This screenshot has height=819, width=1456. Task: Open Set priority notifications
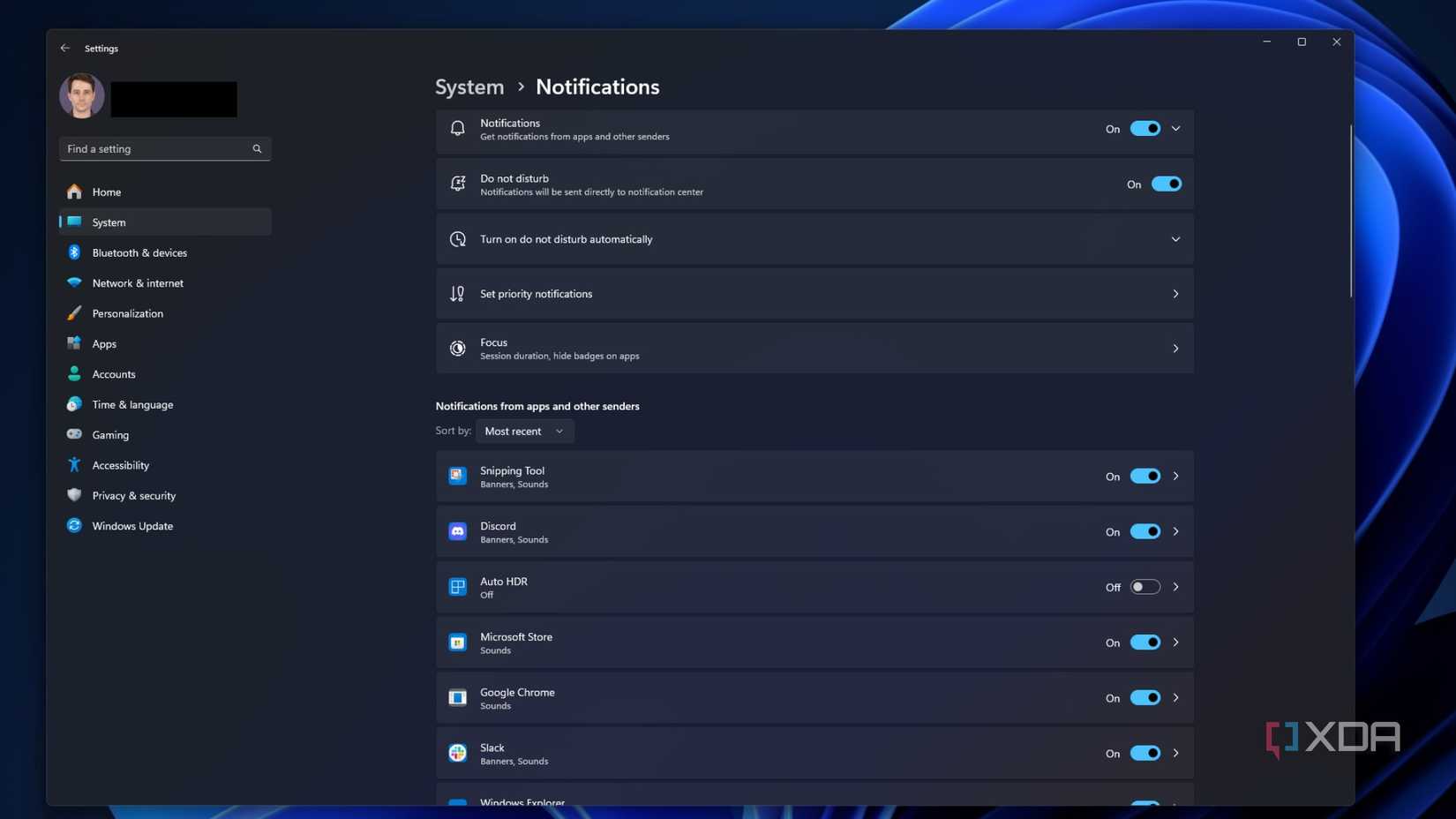coord(814,294)
